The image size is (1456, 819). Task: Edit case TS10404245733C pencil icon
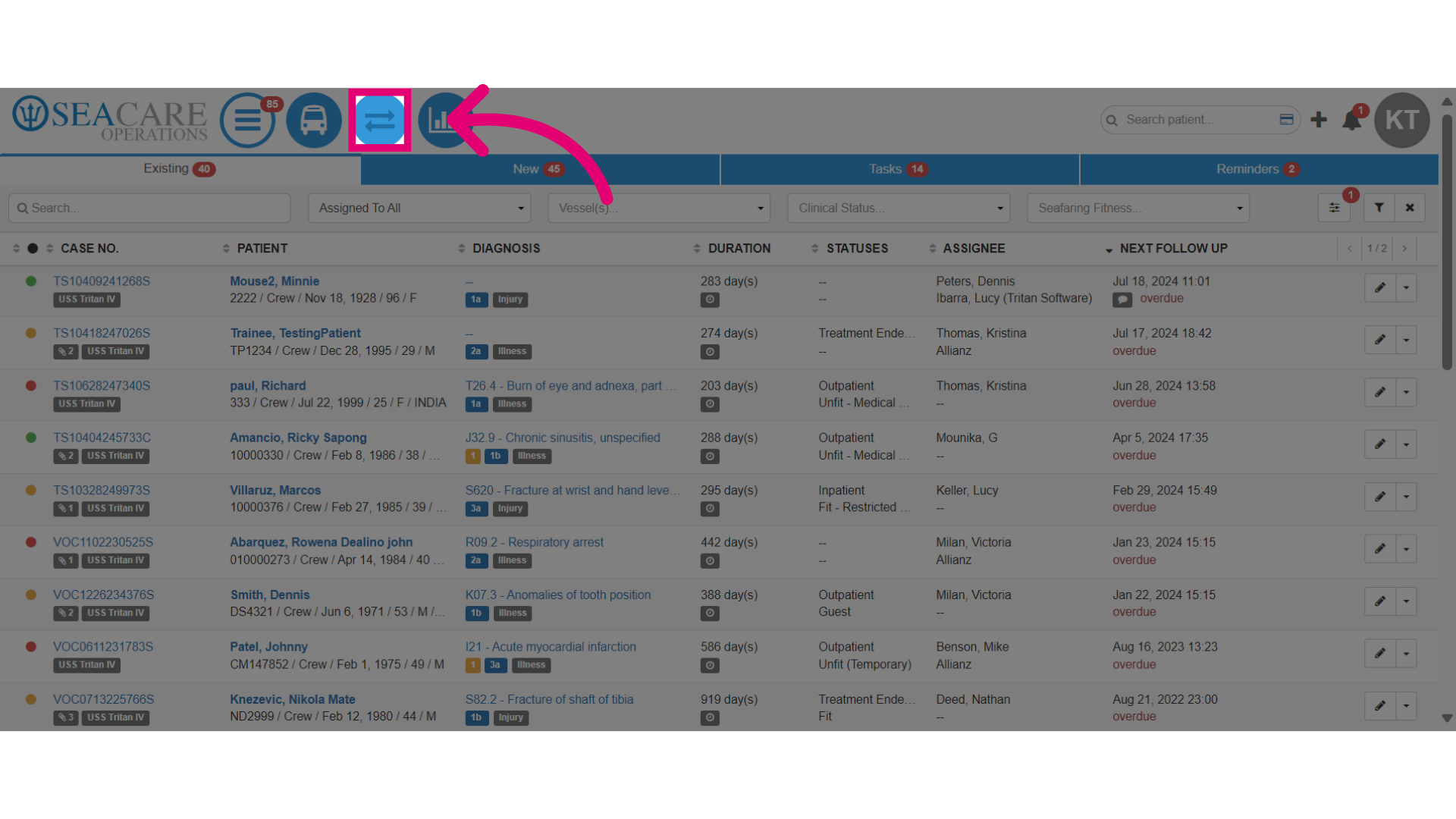pos(1380,444)
